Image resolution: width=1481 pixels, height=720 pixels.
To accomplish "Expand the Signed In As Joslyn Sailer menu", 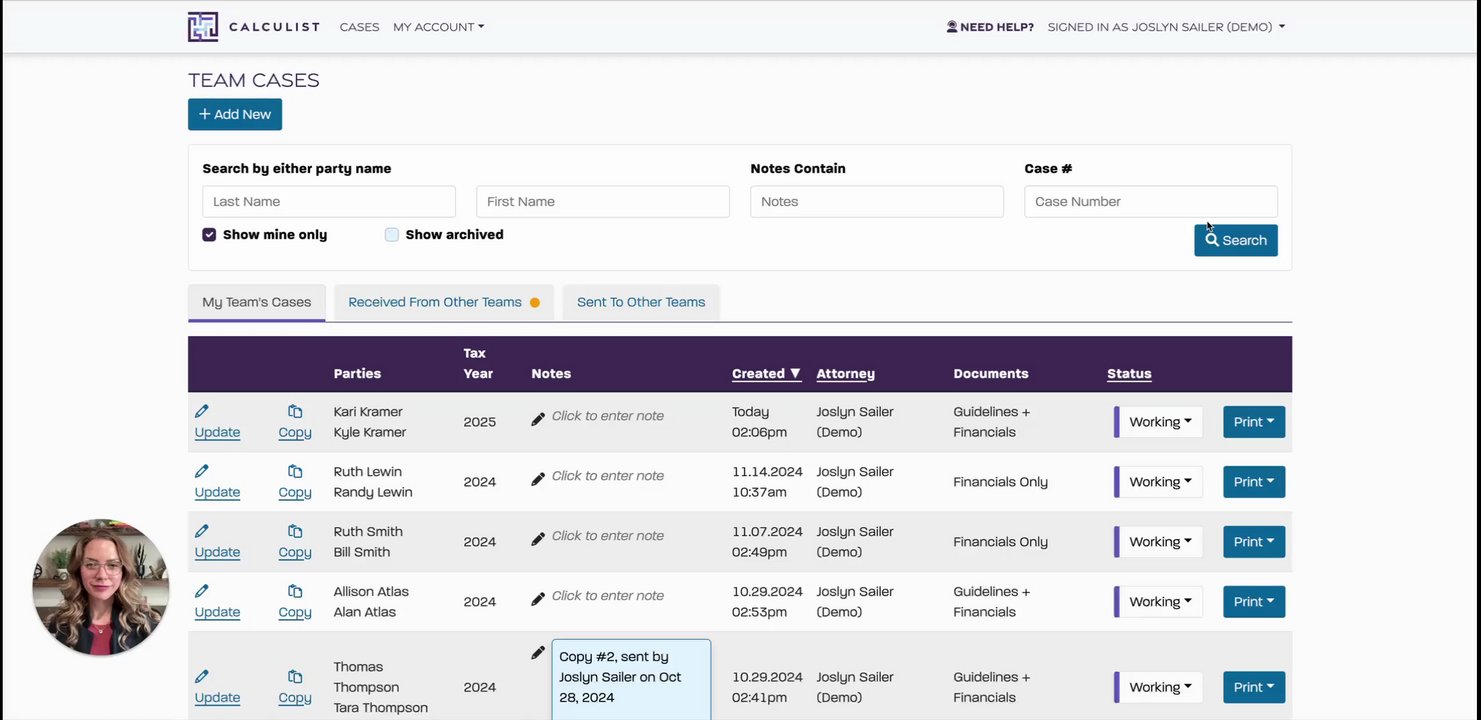I will pos(1166,27).
